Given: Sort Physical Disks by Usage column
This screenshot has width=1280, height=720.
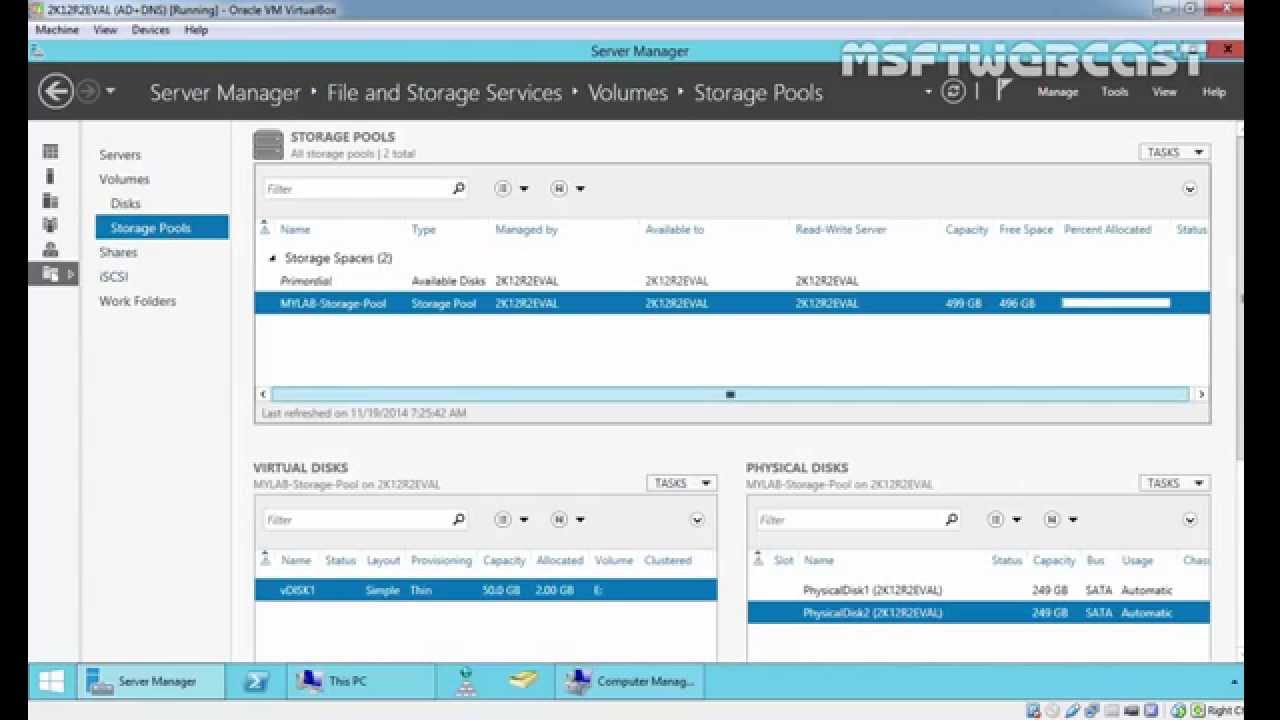Looking at the screenshot, I should tap(1137, 560).
